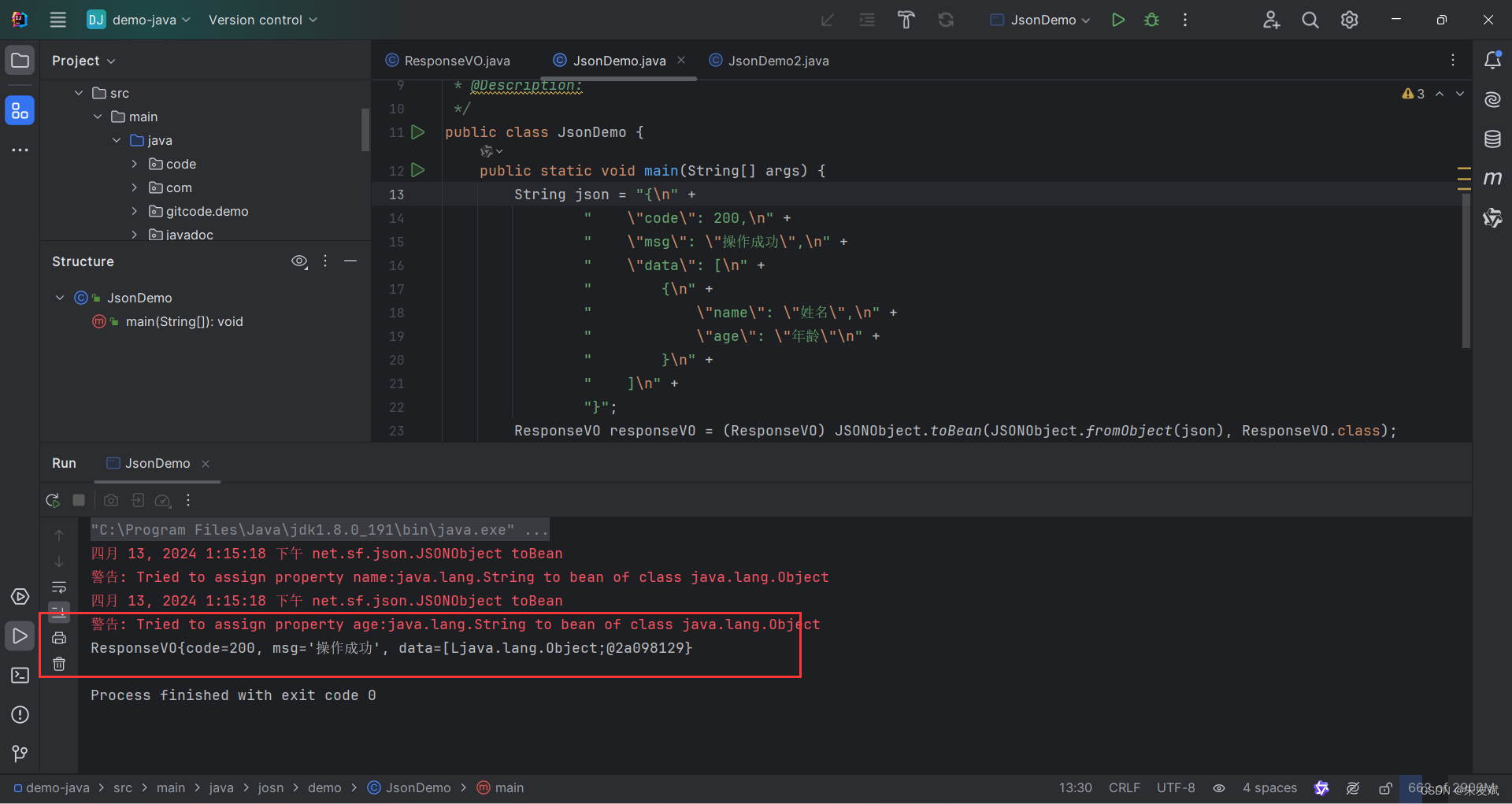Collapse the src folder in Project tree
The image size is (1512, 804).
[78, 92]
